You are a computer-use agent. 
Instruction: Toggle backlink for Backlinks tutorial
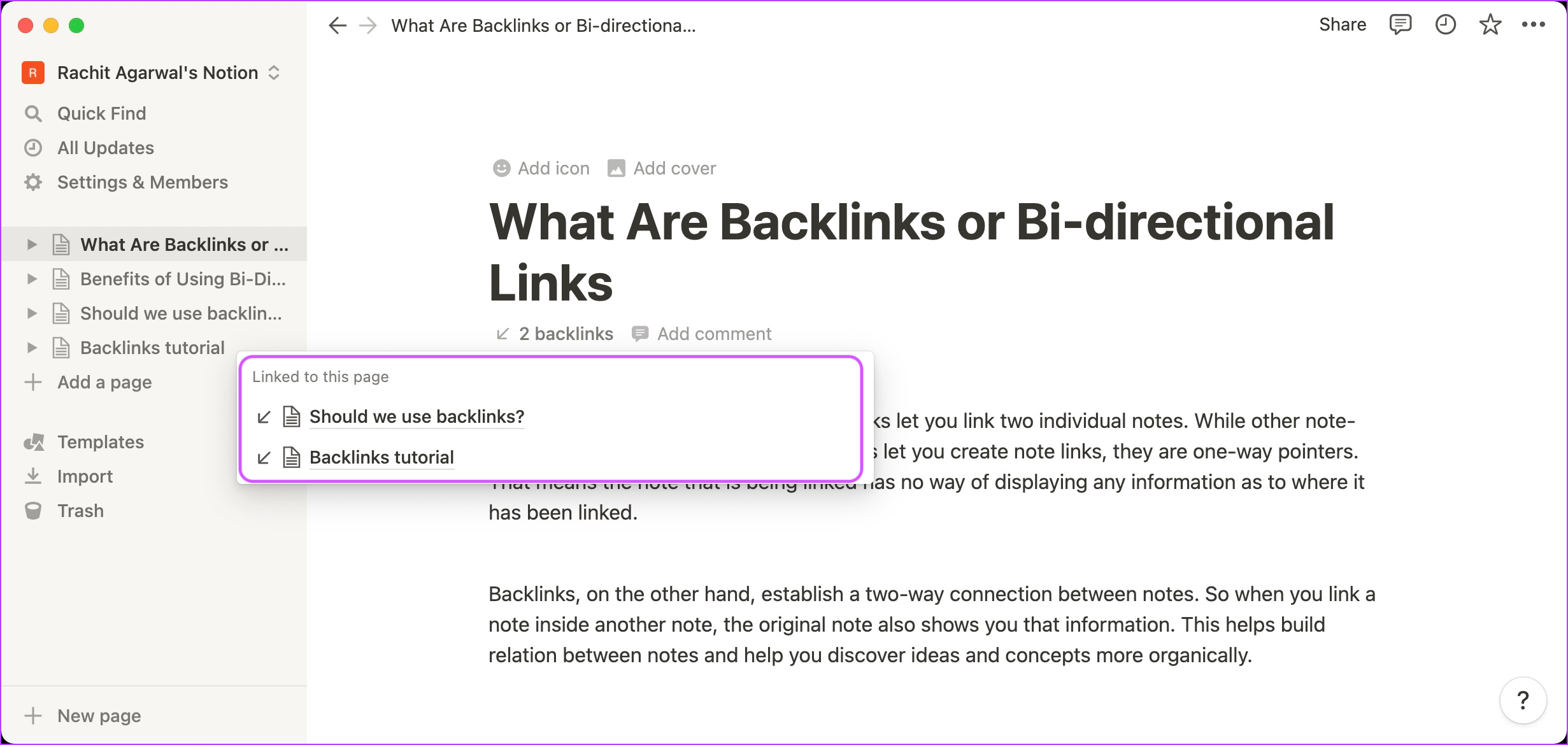(x=264, y=457)
